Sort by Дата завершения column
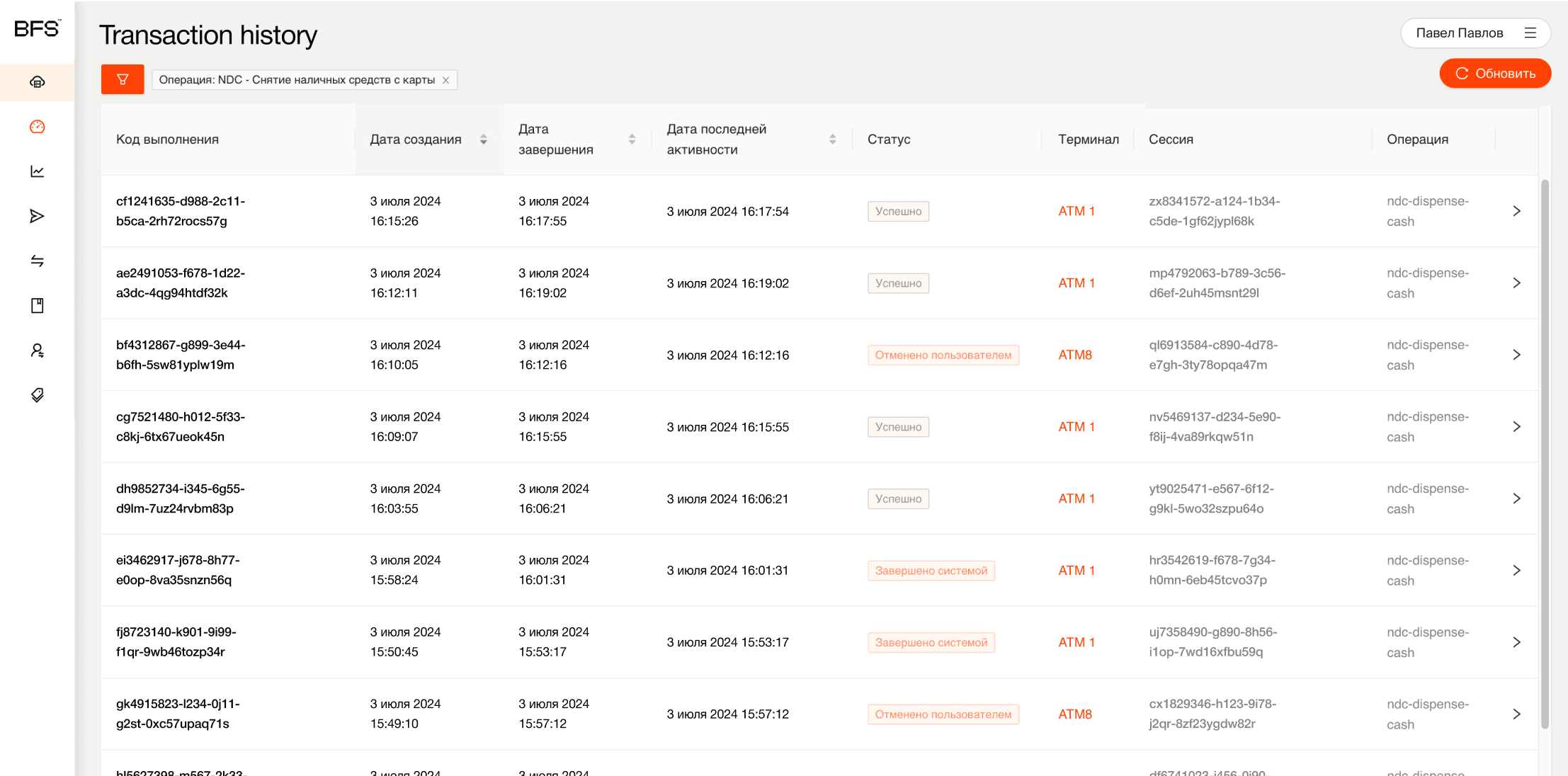1568x776 pixels. [x=632, y=139]
